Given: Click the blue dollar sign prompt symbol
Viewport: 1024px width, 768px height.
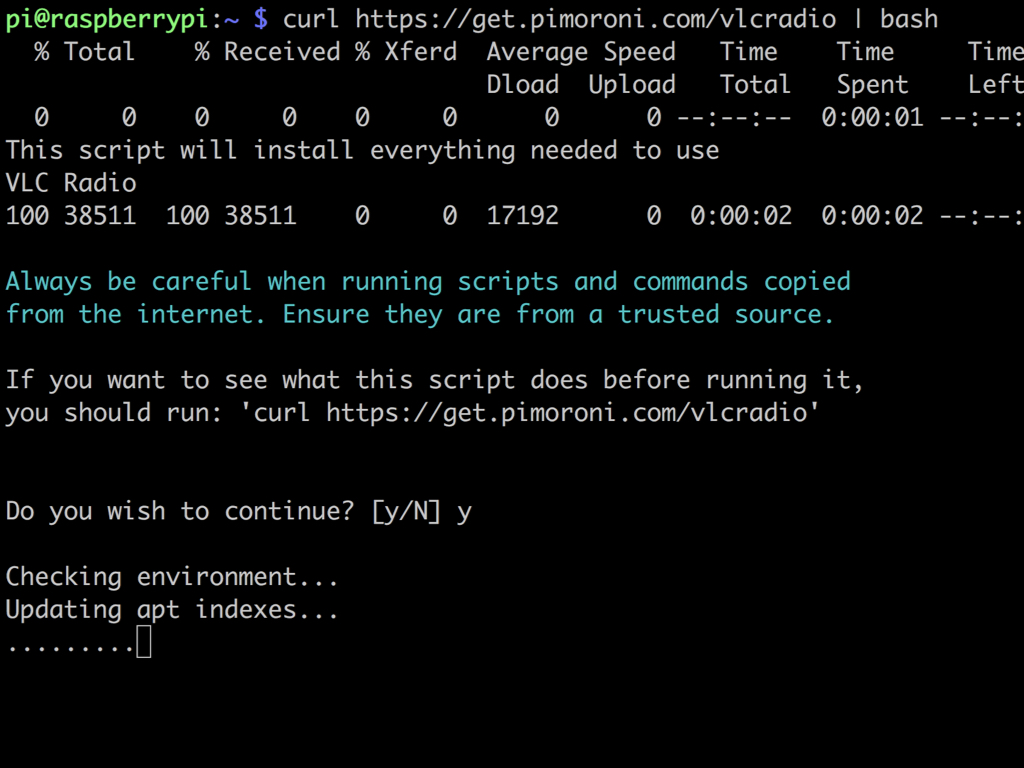Looking at the screenshot, I should (261, 19).
